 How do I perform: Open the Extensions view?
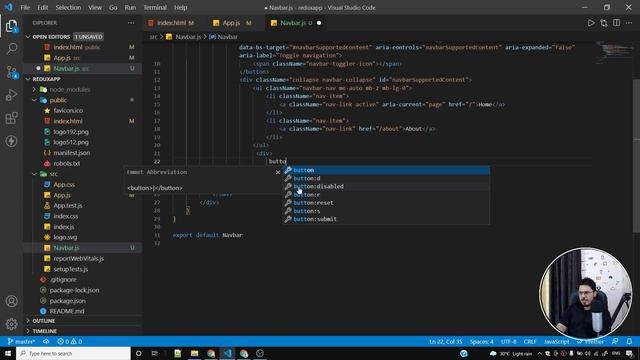[x=11, y=118]
